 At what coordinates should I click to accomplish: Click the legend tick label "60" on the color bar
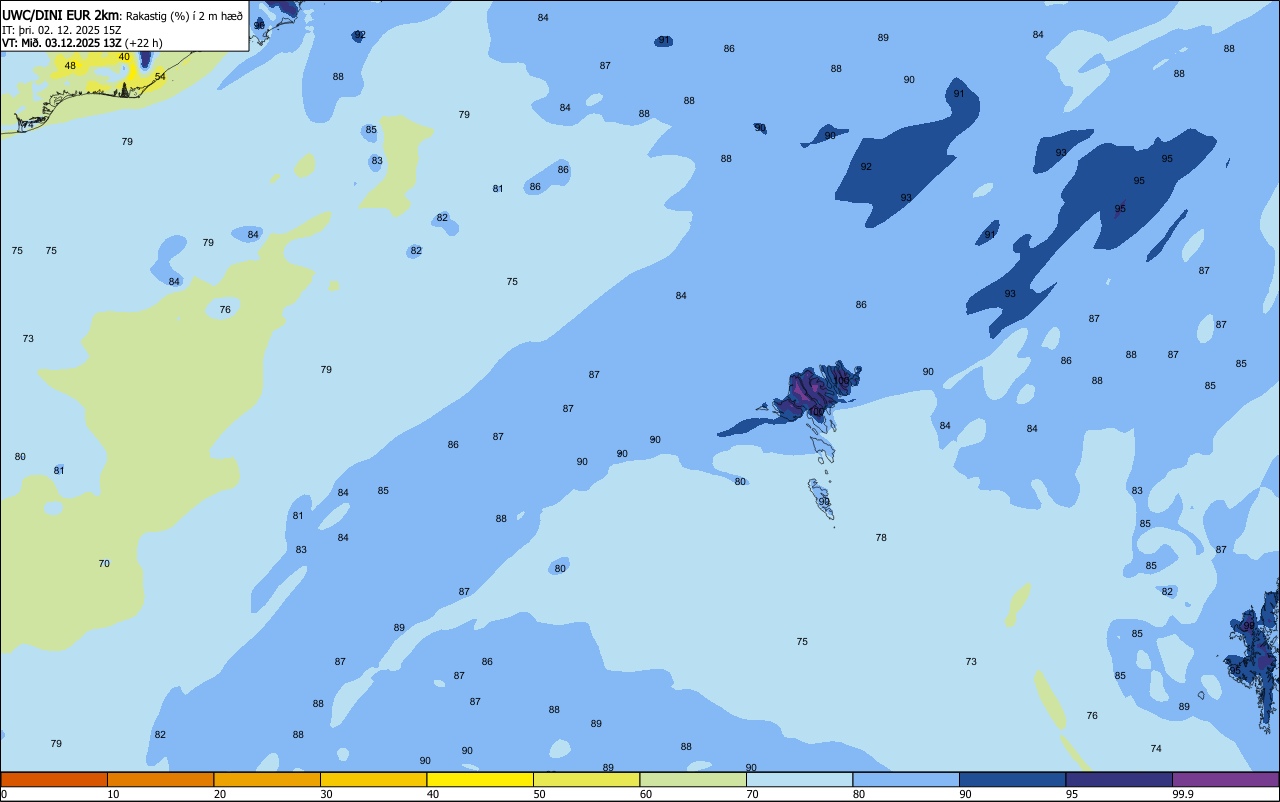tap(646, 794)
